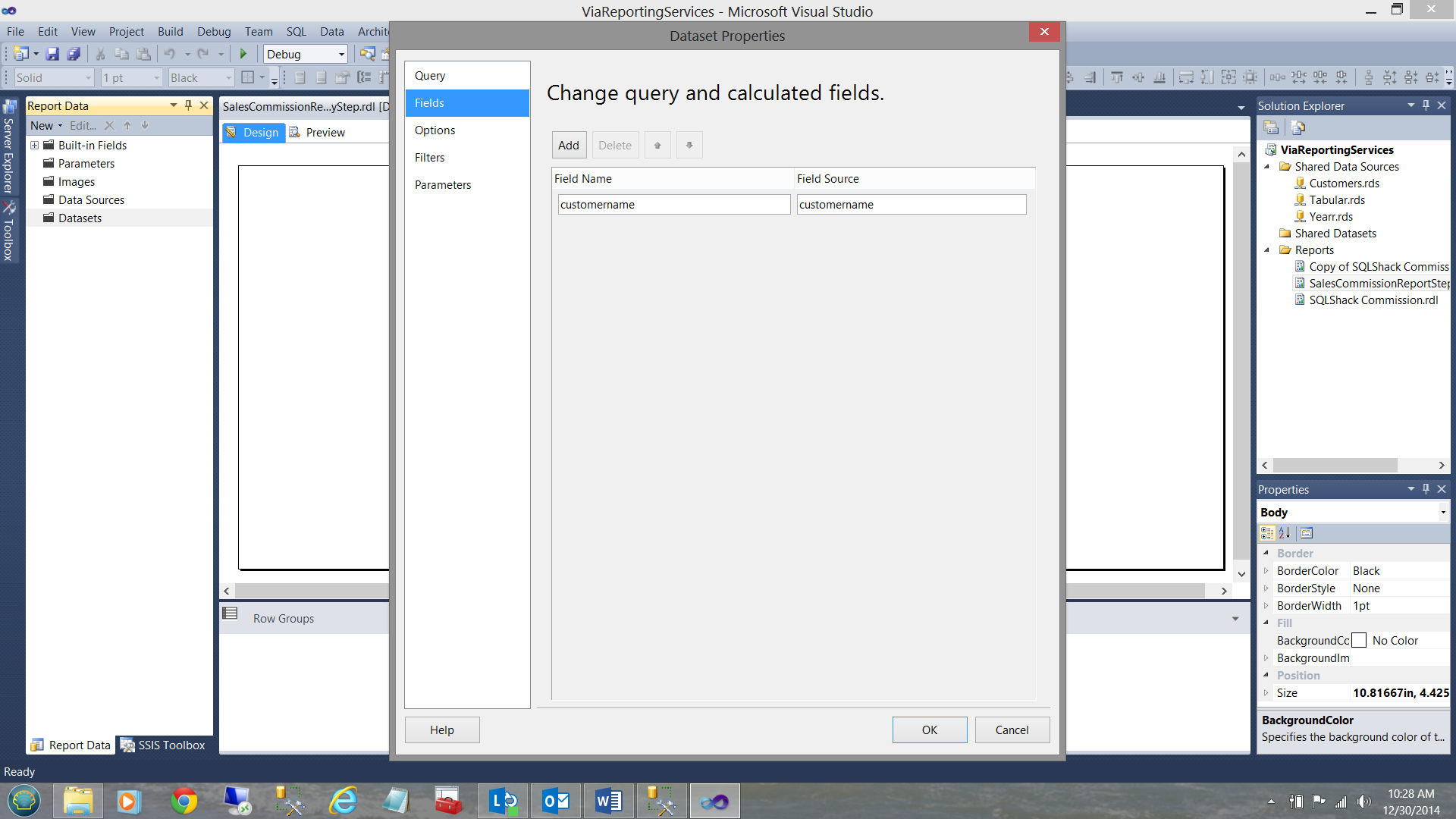Move the field down with the arrow button
Screen dimensions: 1456x819
click(689, 145)
